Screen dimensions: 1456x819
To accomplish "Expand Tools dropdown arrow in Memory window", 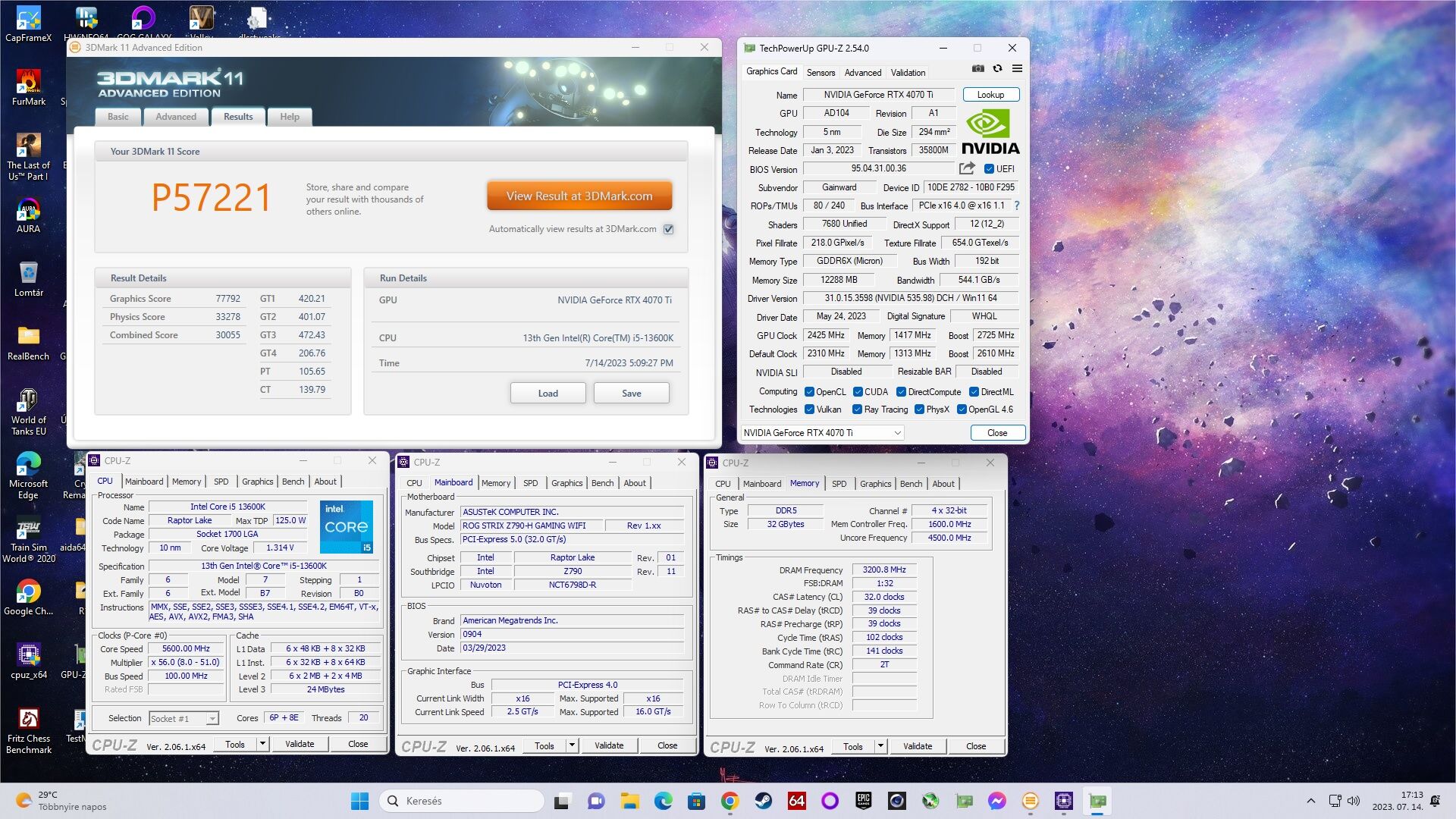I will [880, 746].
